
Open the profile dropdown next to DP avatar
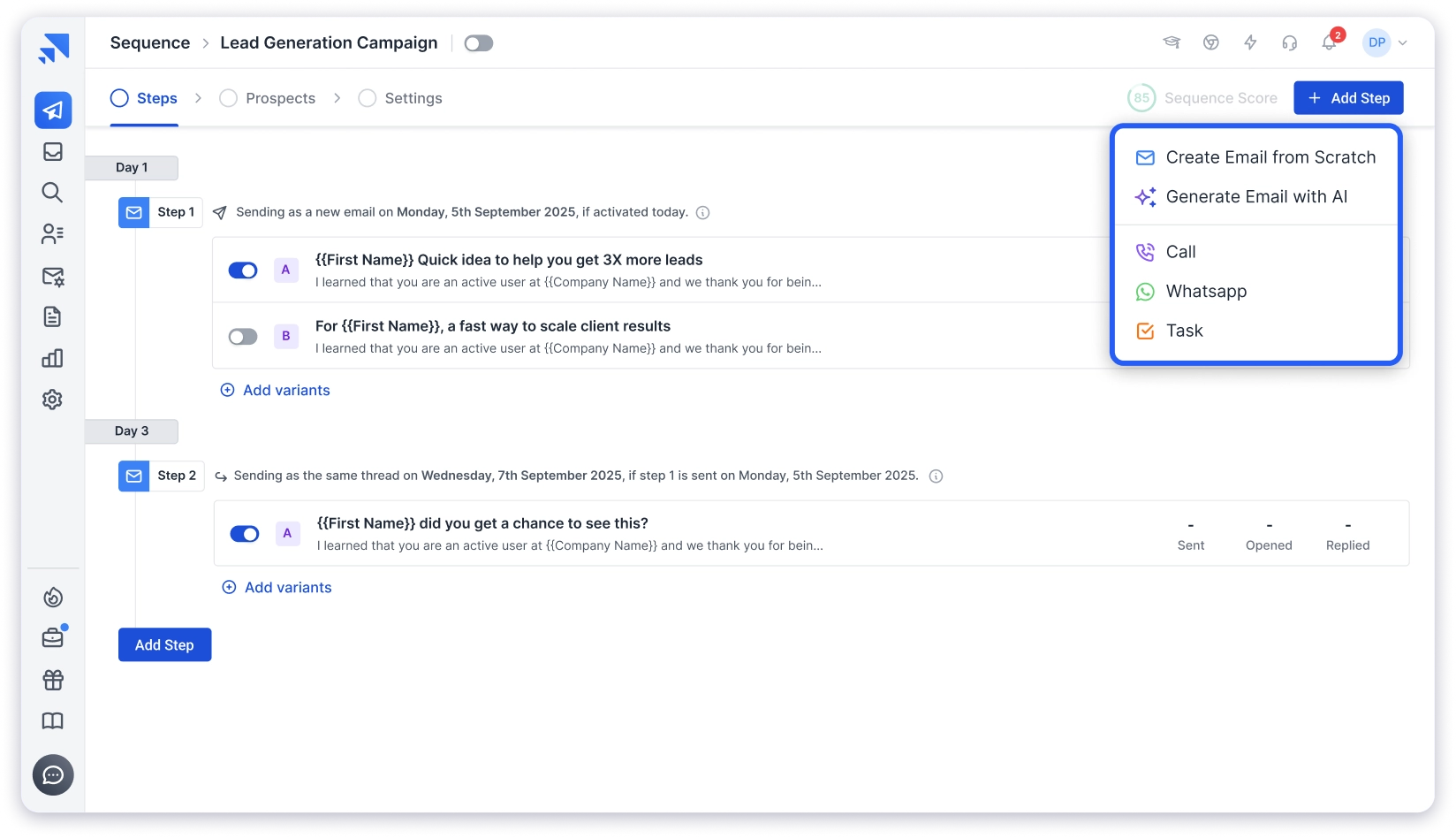pyautogui.click(x=1402, y=42)
